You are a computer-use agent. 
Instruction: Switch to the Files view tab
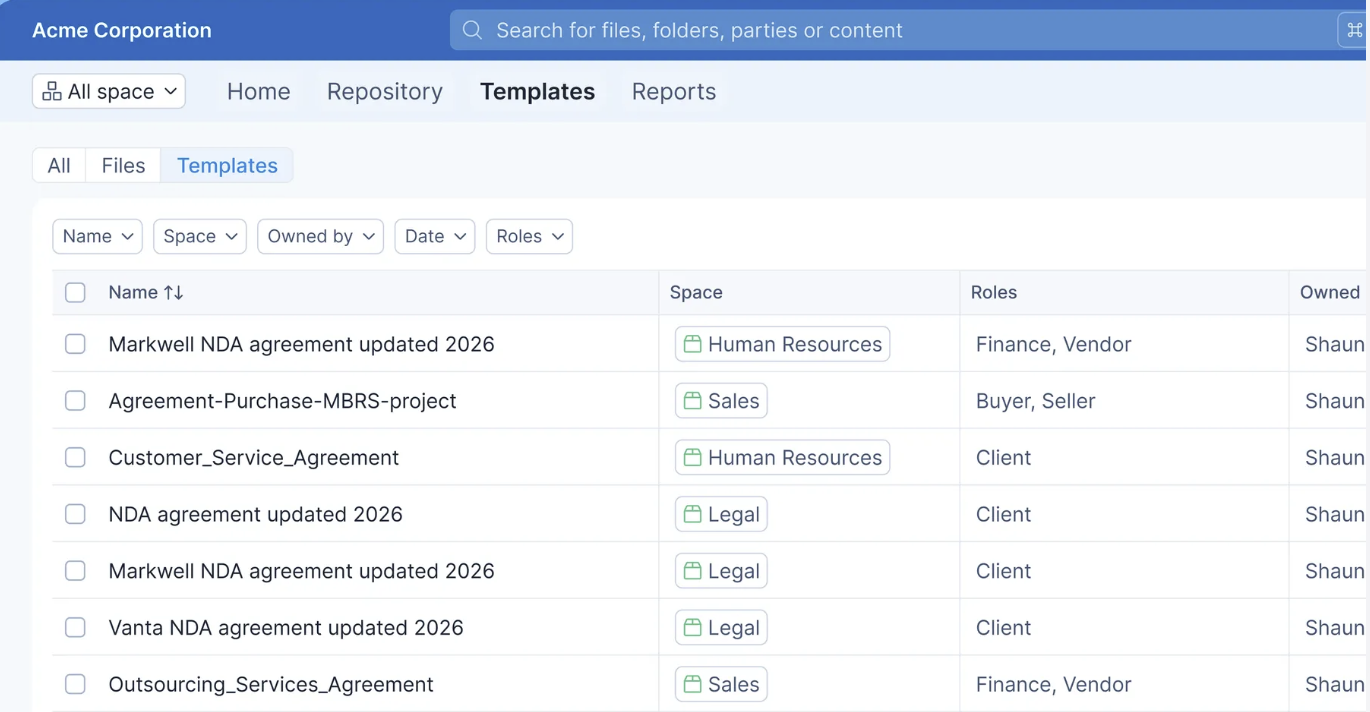[123, 165]
